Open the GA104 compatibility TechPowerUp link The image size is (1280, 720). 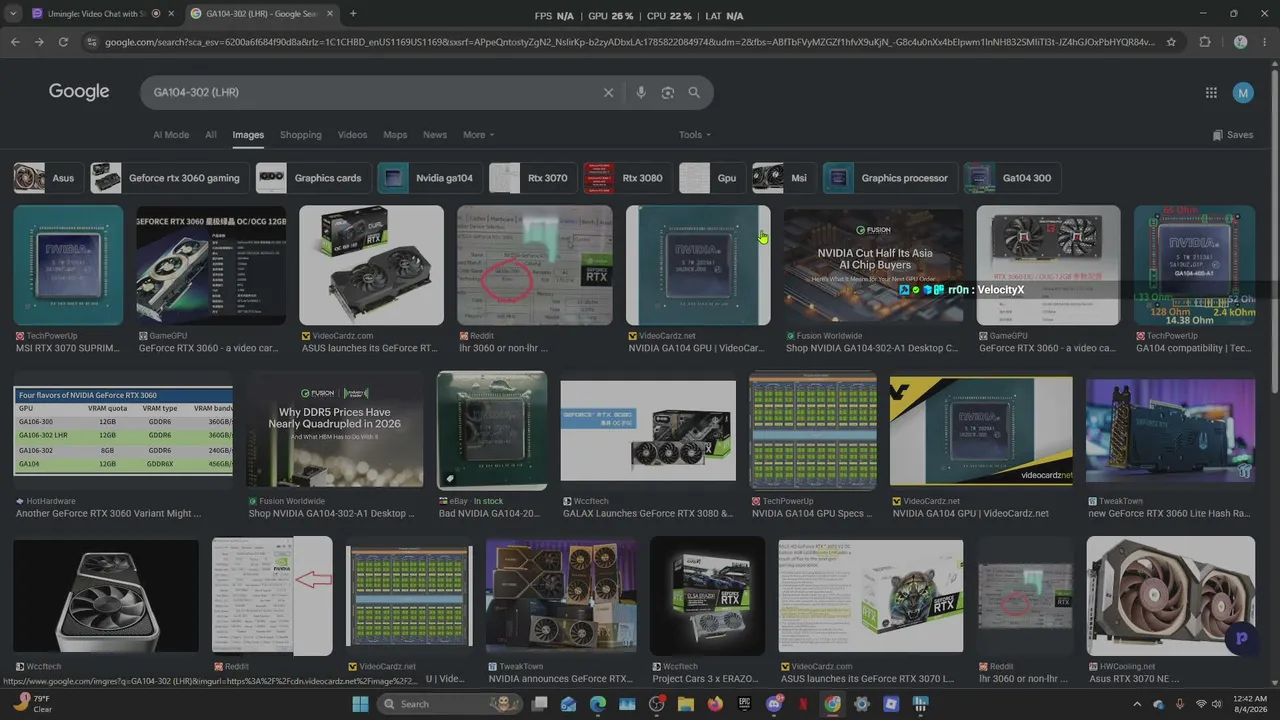pos(1194,349)
